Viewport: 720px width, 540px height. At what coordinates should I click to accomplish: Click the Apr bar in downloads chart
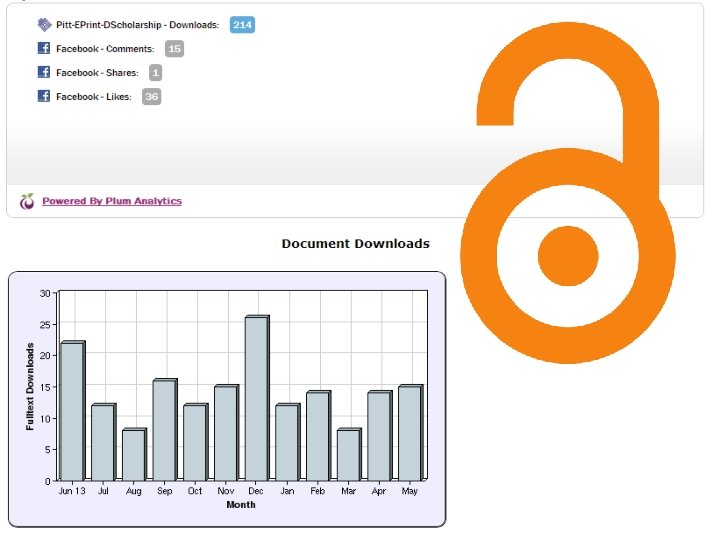[x=380, y=436]
